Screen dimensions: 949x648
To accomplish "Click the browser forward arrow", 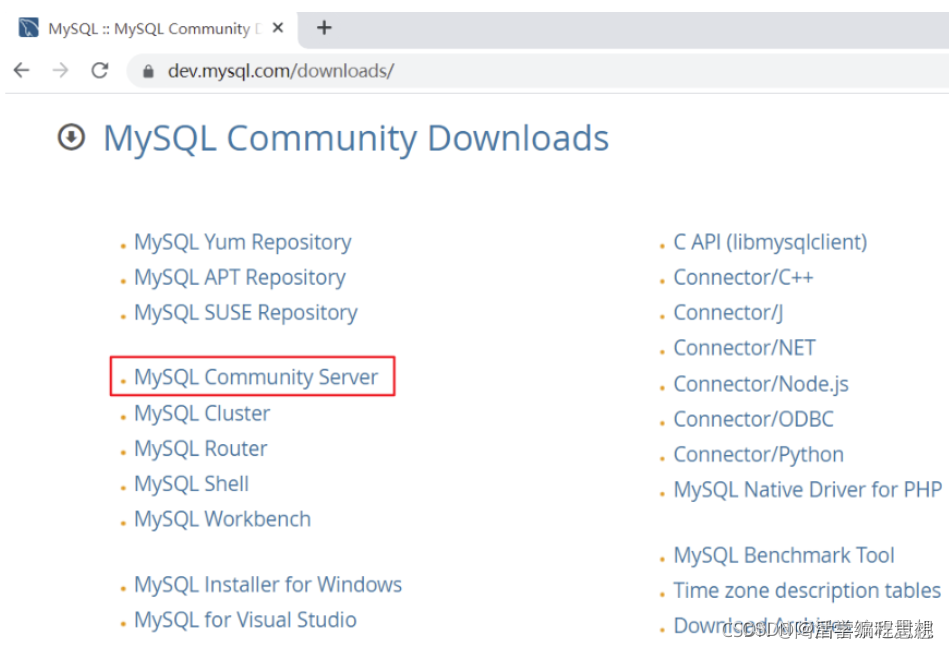I will pyautogui.click(x=61, y=71).
